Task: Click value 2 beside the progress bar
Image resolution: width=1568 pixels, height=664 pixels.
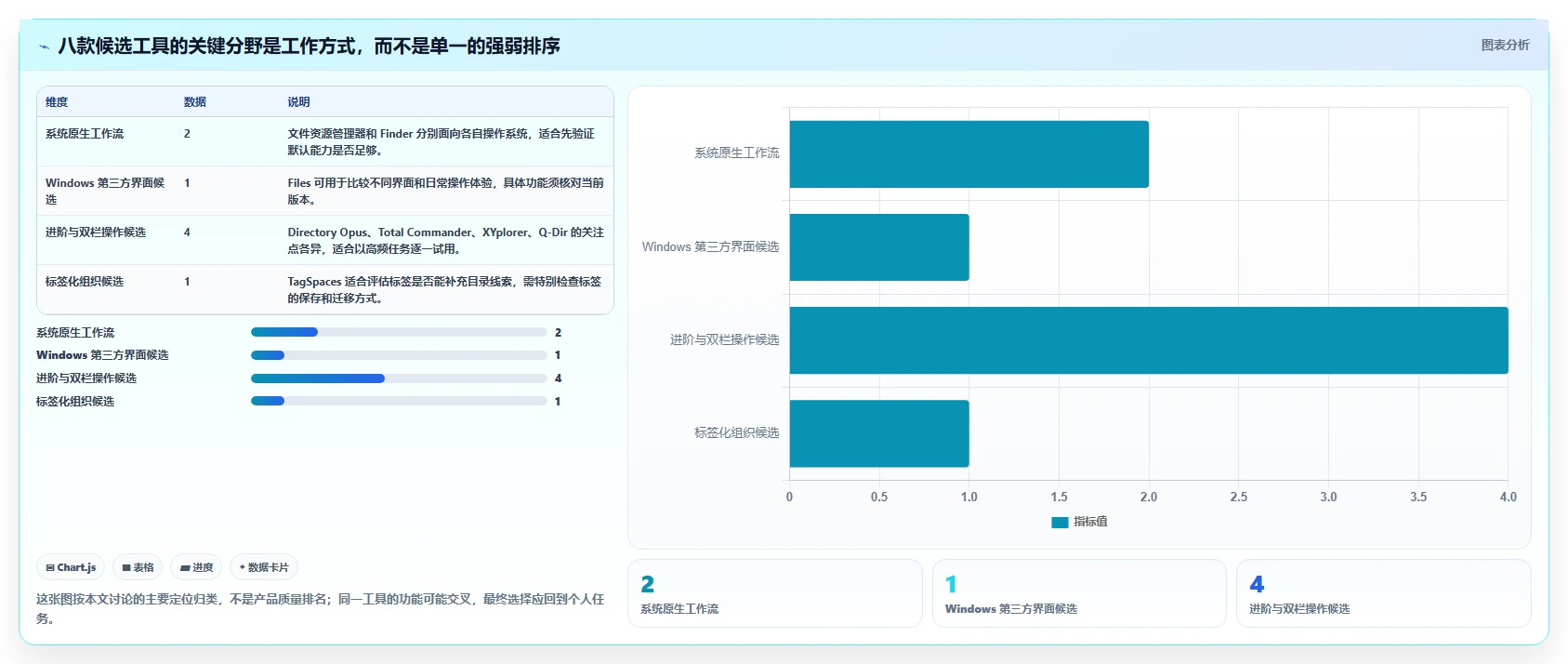Action: click(x=558, y=333)
